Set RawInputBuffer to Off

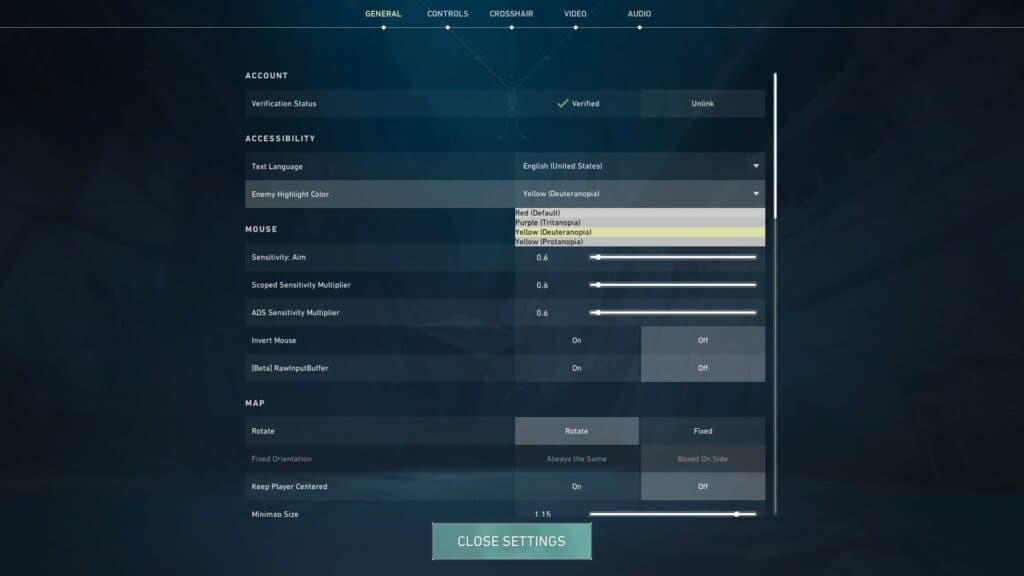[702, 368]
